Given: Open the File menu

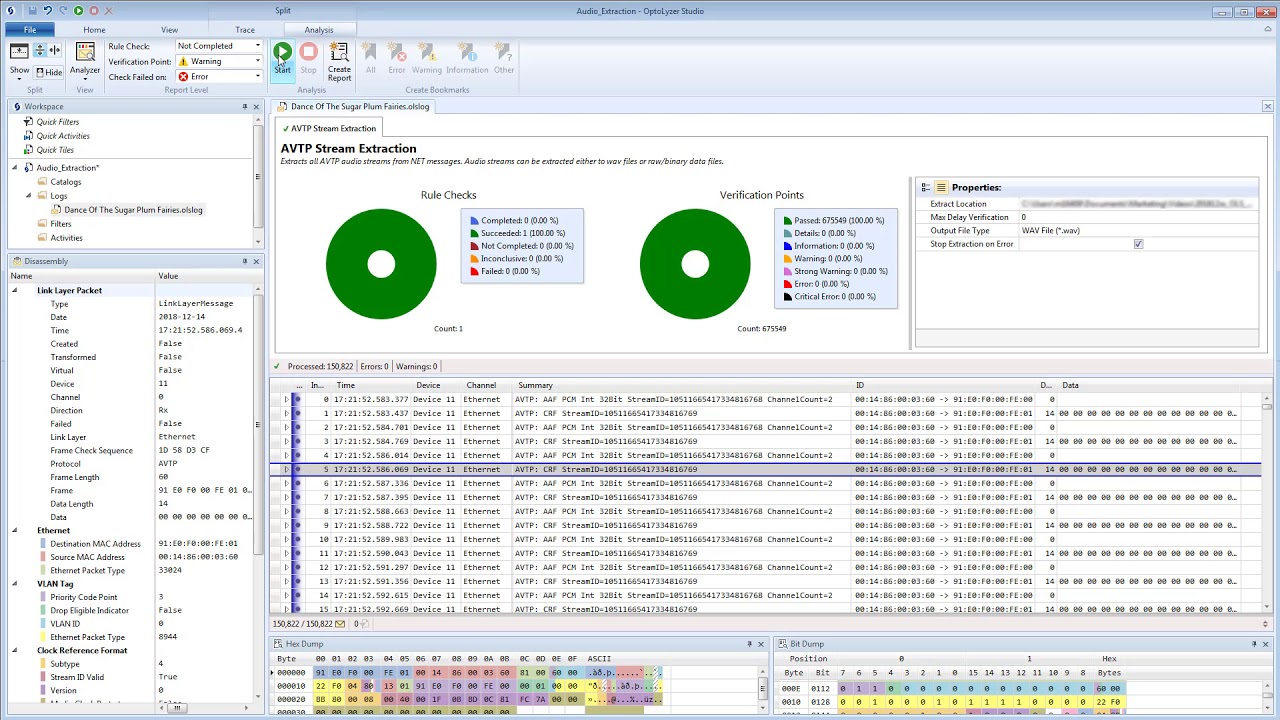Looking at the screenshot, I should click(30, 30).
